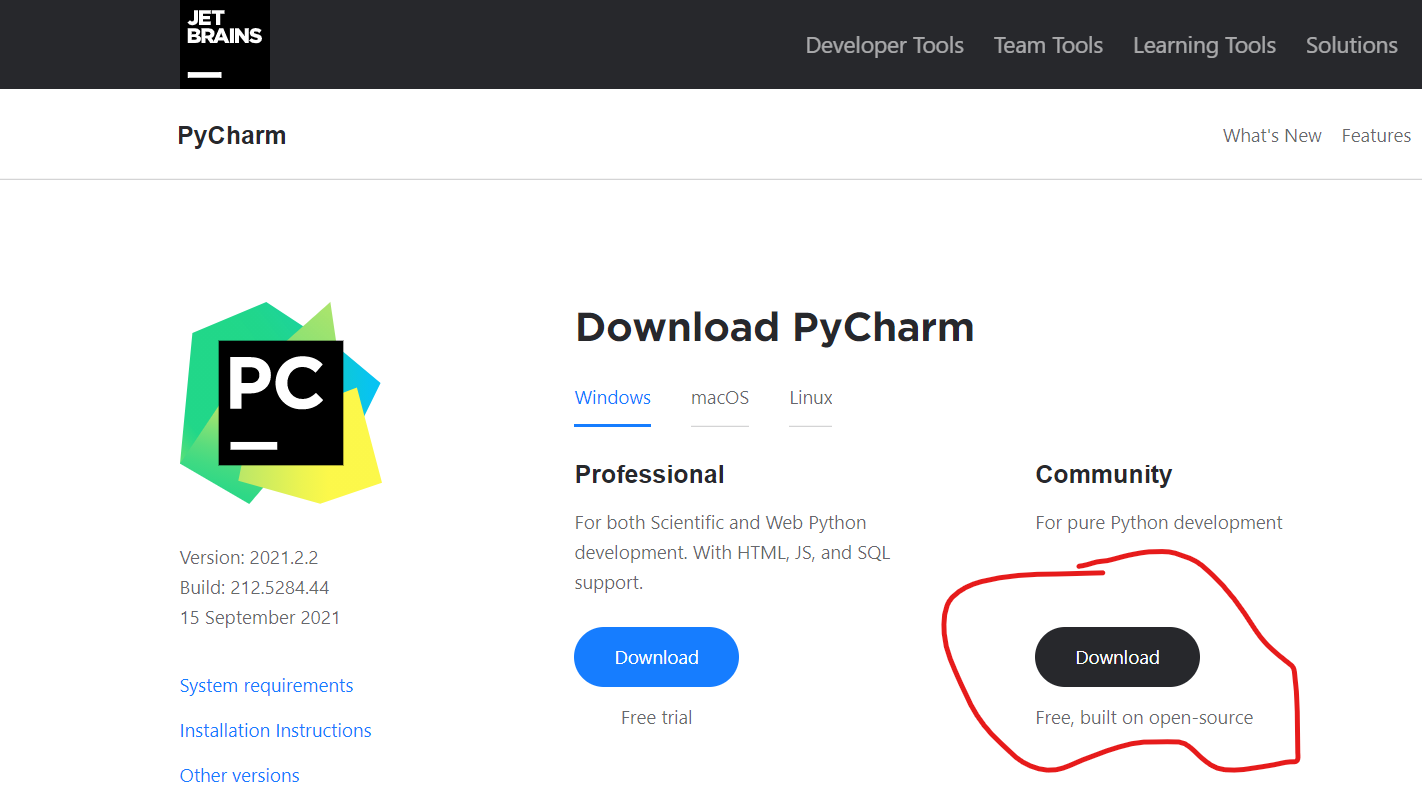Open the Installation Instructions link

[275, 731]
